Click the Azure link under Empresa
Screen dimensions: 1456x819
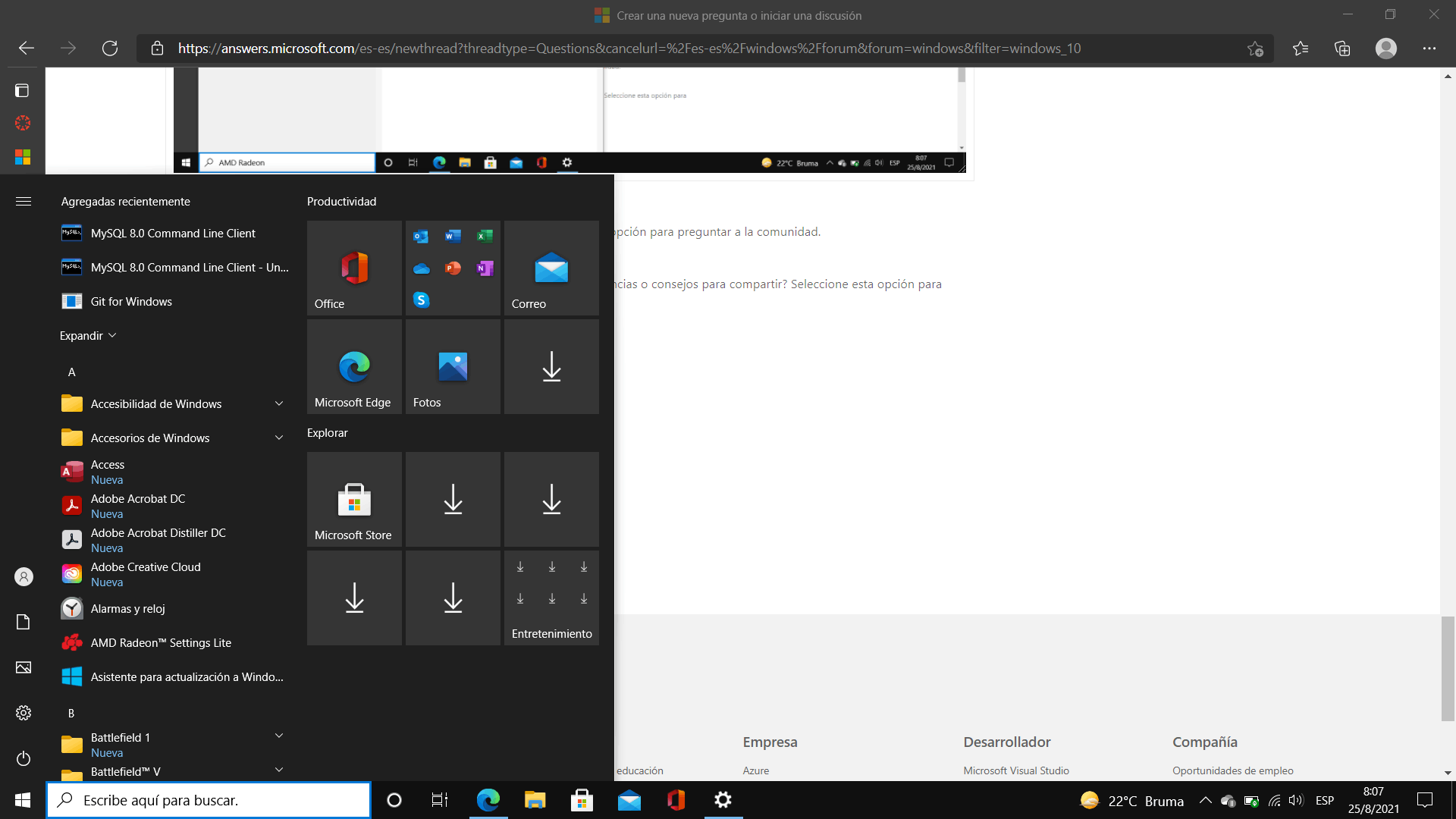pos(755,770)
